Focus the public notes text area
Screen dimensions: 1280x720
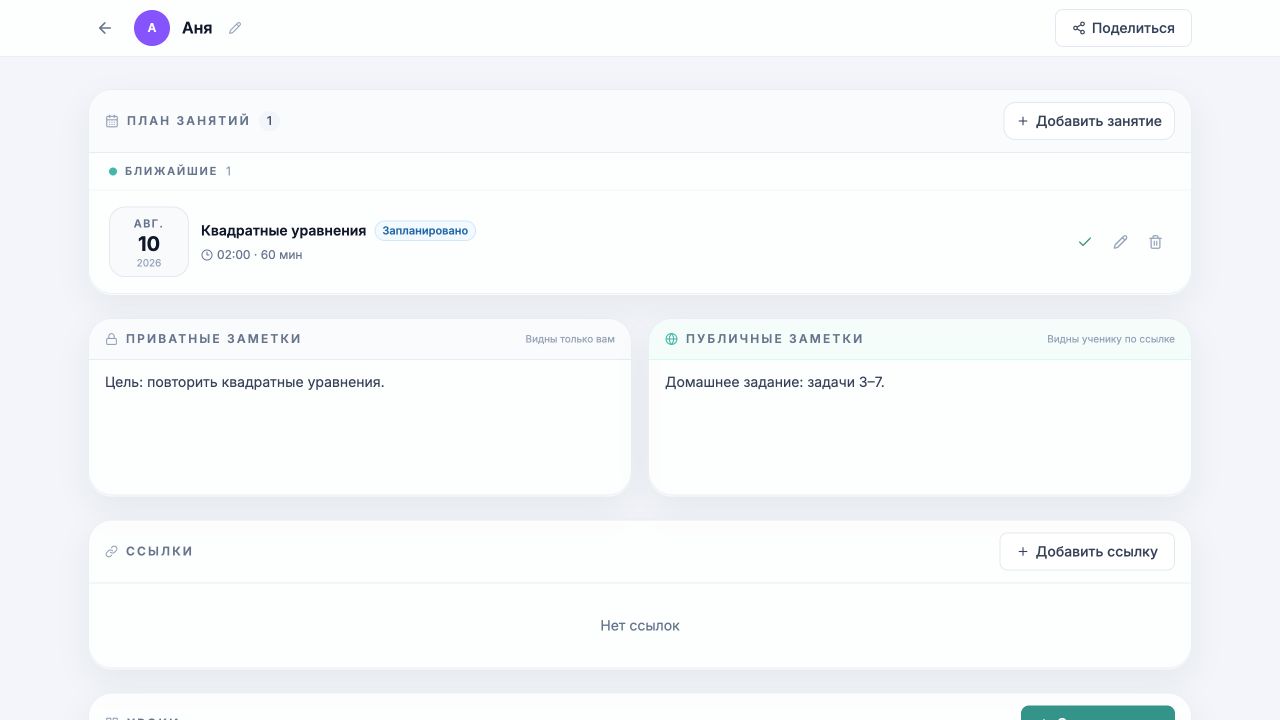920,427
